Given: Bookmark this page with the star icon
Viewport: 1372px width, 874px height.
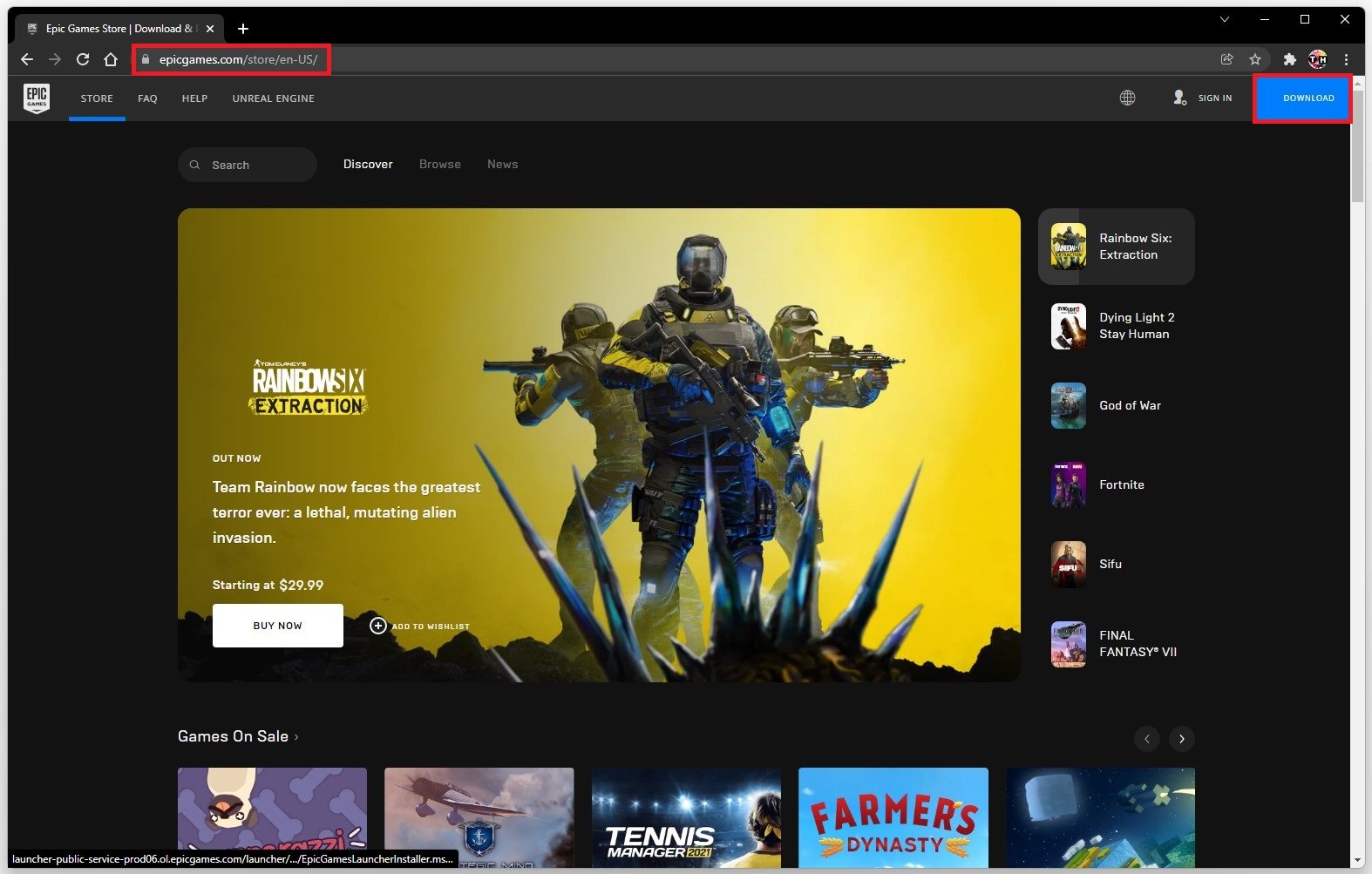Looking at the screenshot, I should tap(1255, 59).
